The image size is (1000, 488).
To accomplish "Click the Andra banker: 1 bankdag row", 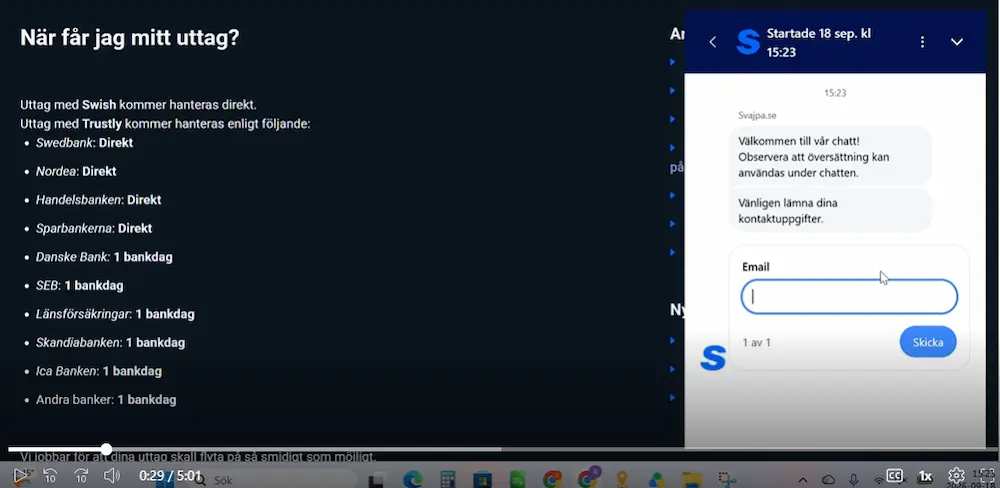I will coord(106,400).
